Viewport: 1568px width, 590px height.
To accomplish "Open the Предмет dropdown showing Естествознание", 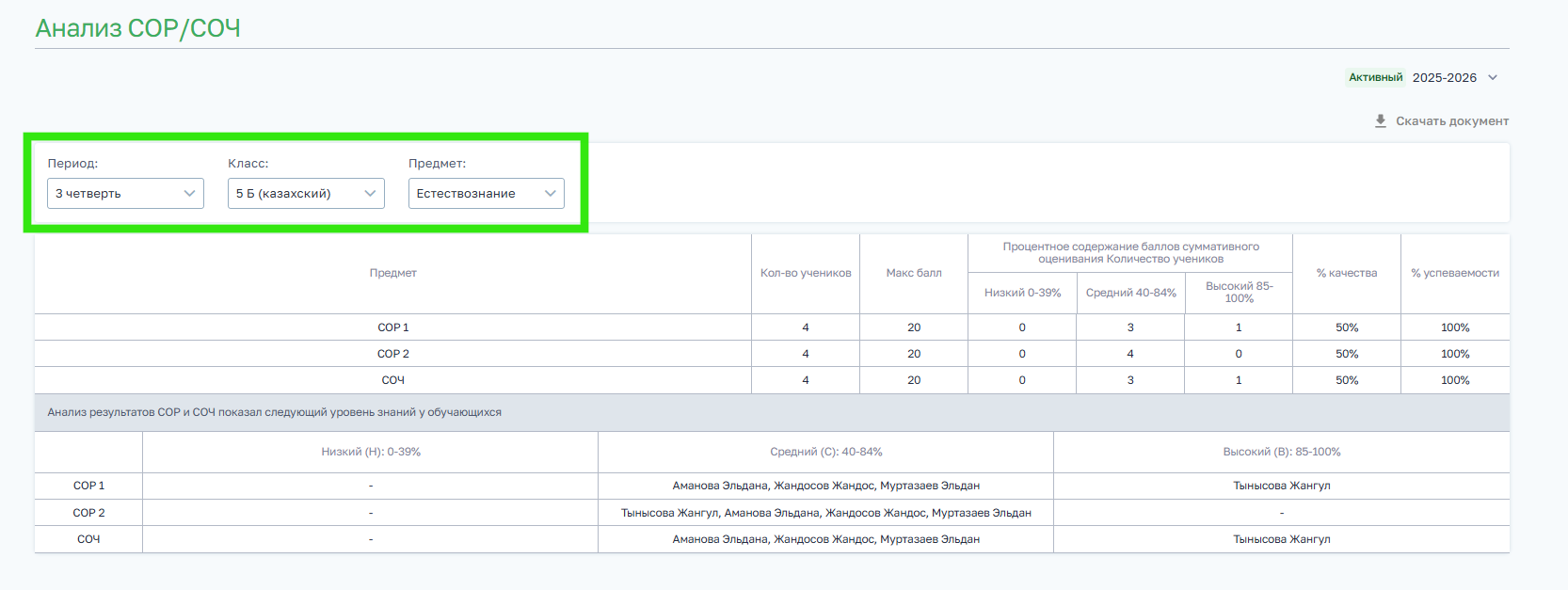I will coord(487,193).
